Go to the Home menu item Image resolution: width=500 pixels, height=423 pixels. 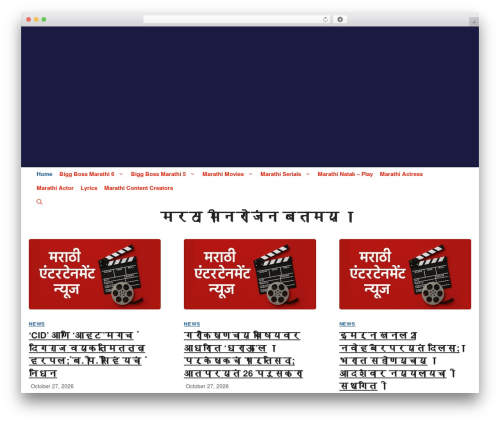(x=44, y=174)
